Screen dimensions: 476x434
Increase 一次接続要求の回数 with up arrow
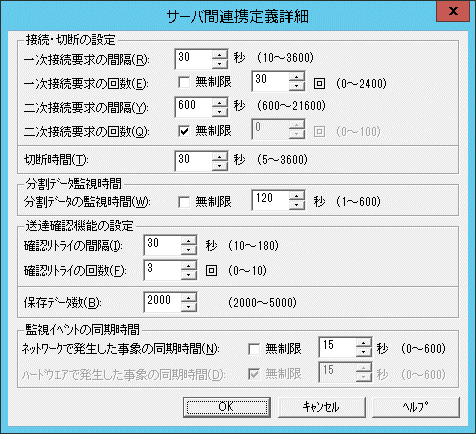[297, 77]
